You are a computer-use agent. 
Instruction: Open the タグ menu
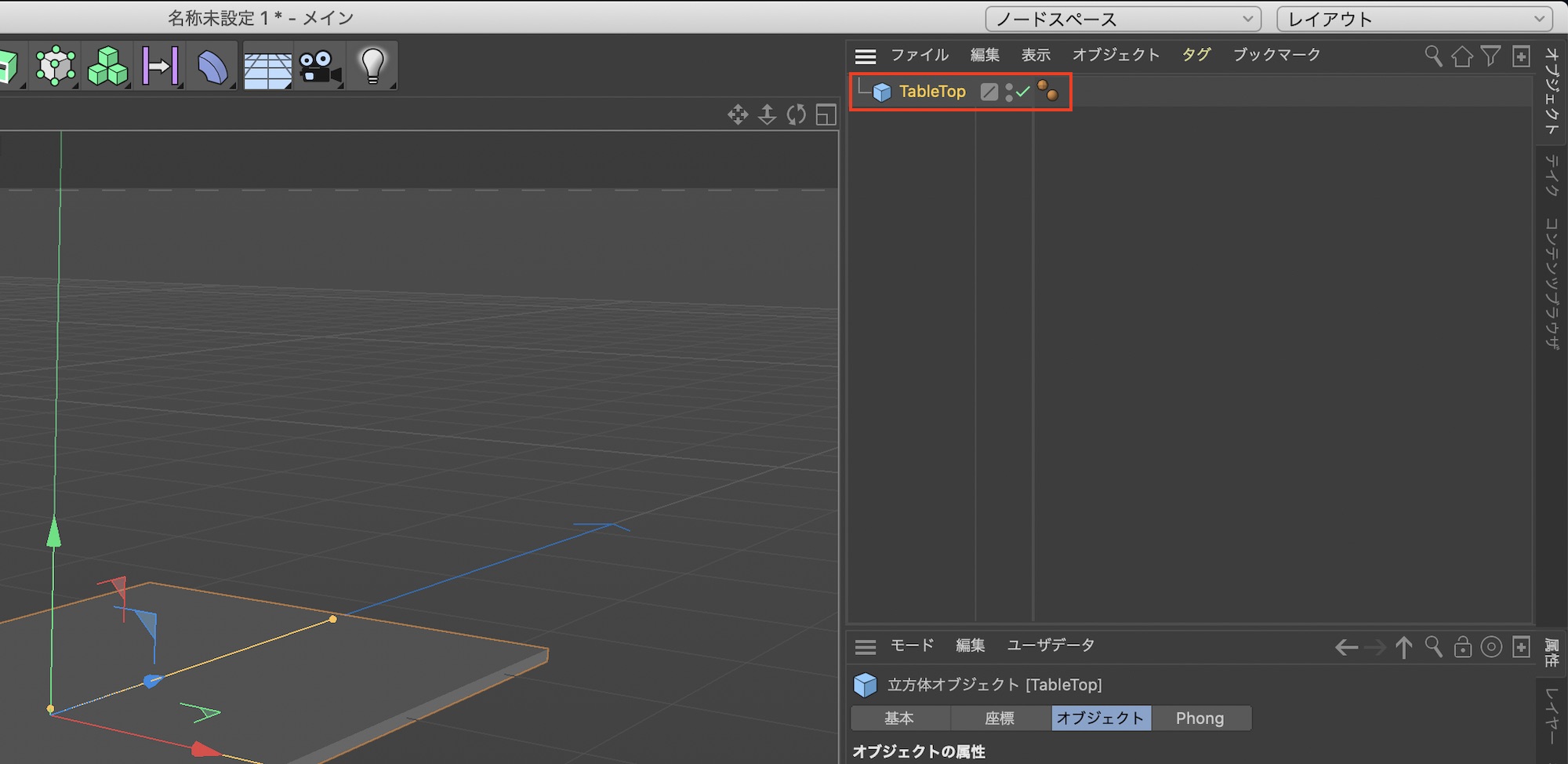coord(1196,55)
